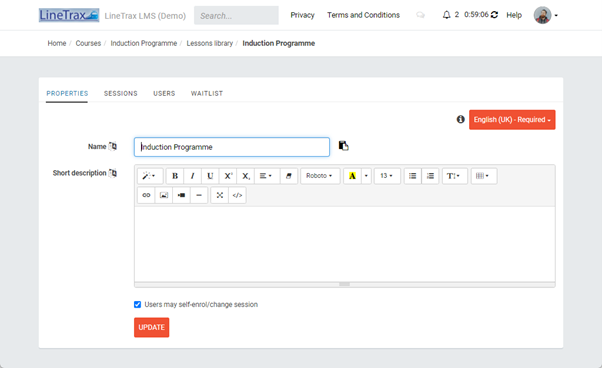Viewport: 602px width, 368px height.
Task: Toggle fullscreen editor mode
Action: [220, 195]
